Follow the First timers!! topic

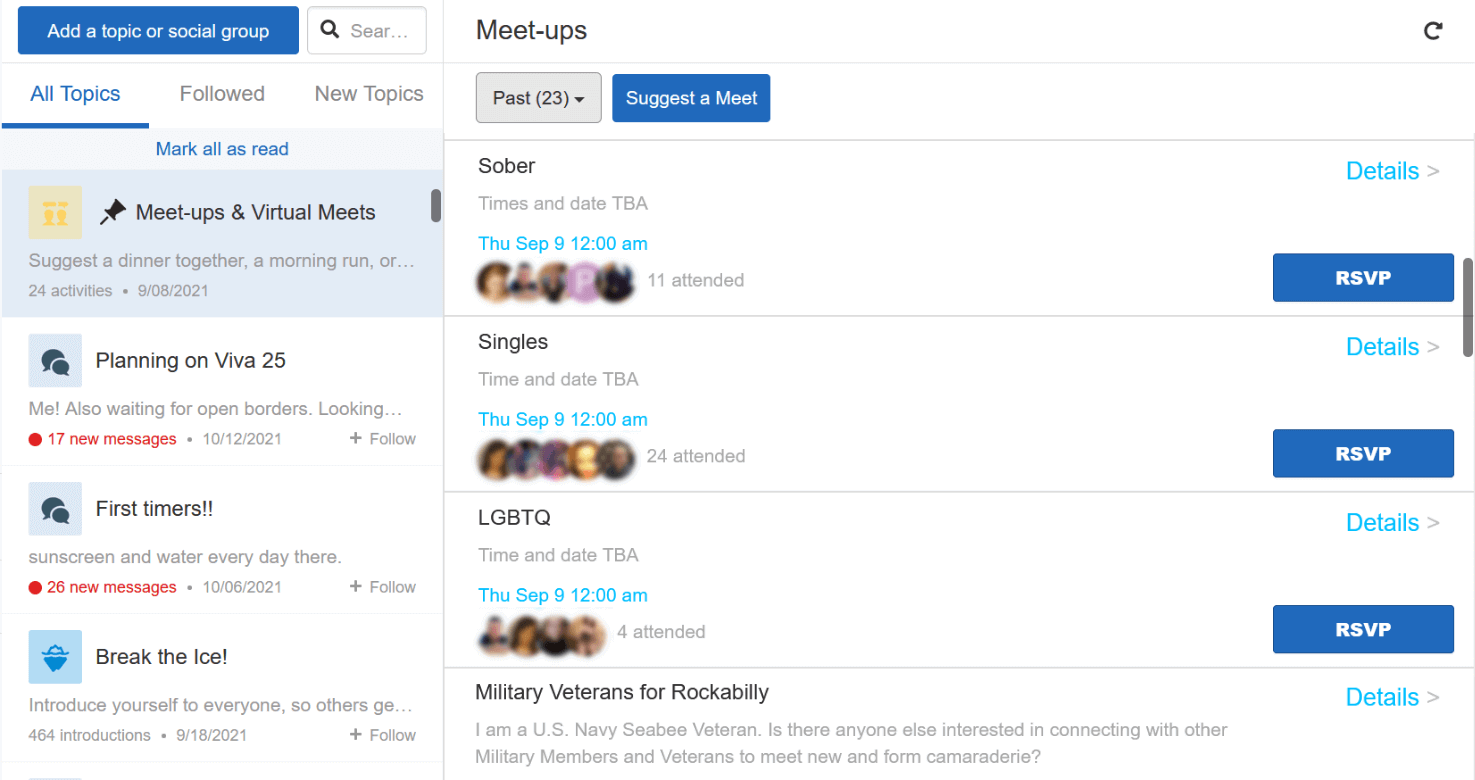tap(383, 587)
